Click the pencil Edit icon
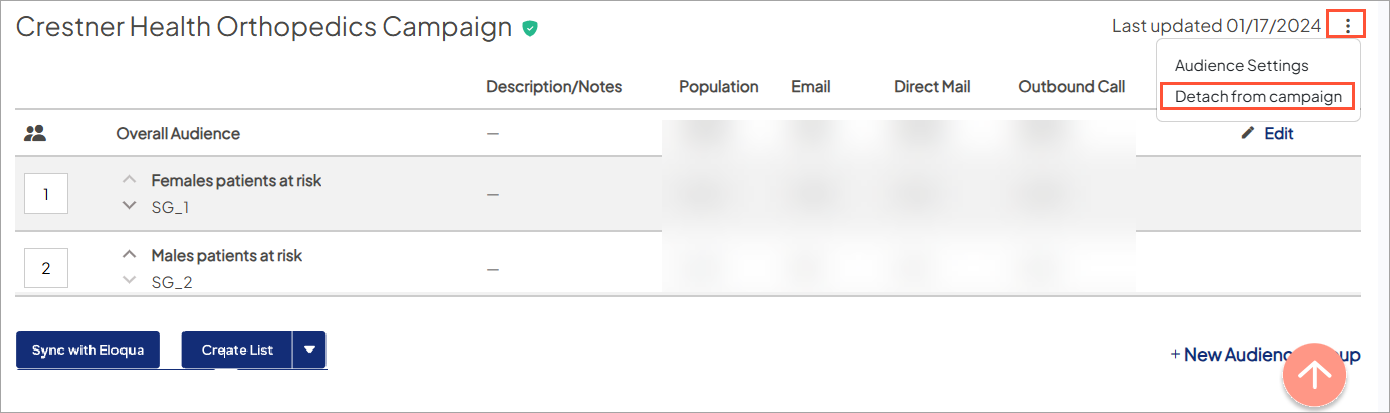Screen dimensions: 1390x413 [1247, 133]
